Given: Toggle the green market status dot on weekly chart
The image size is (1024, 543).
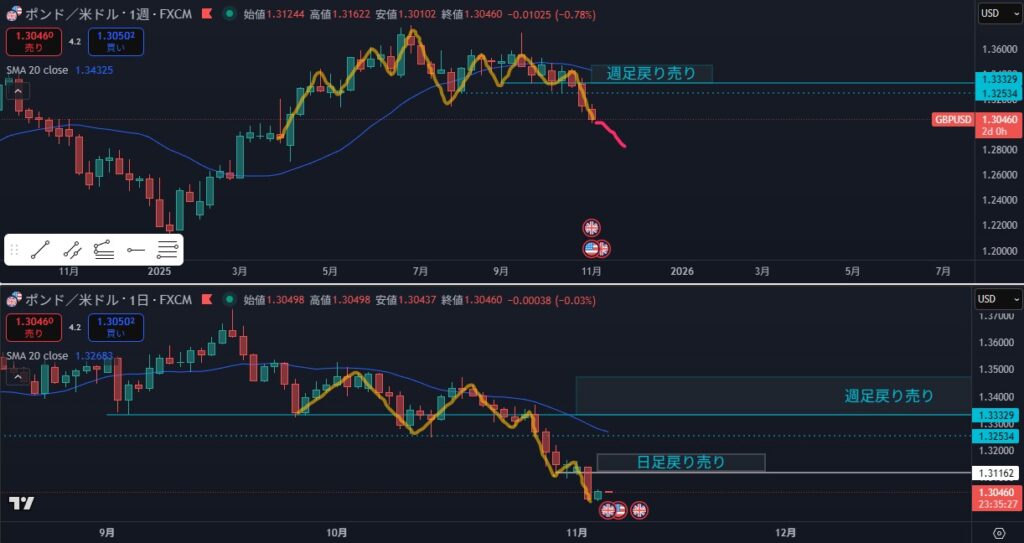Looking at the screenshot, I should pos(230,14).
